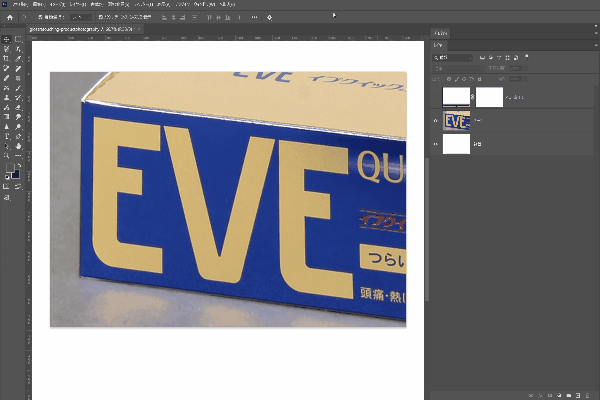Screen dimensions: 600x400
Task: Show the top masked layer
Action: tap(436, 97)
